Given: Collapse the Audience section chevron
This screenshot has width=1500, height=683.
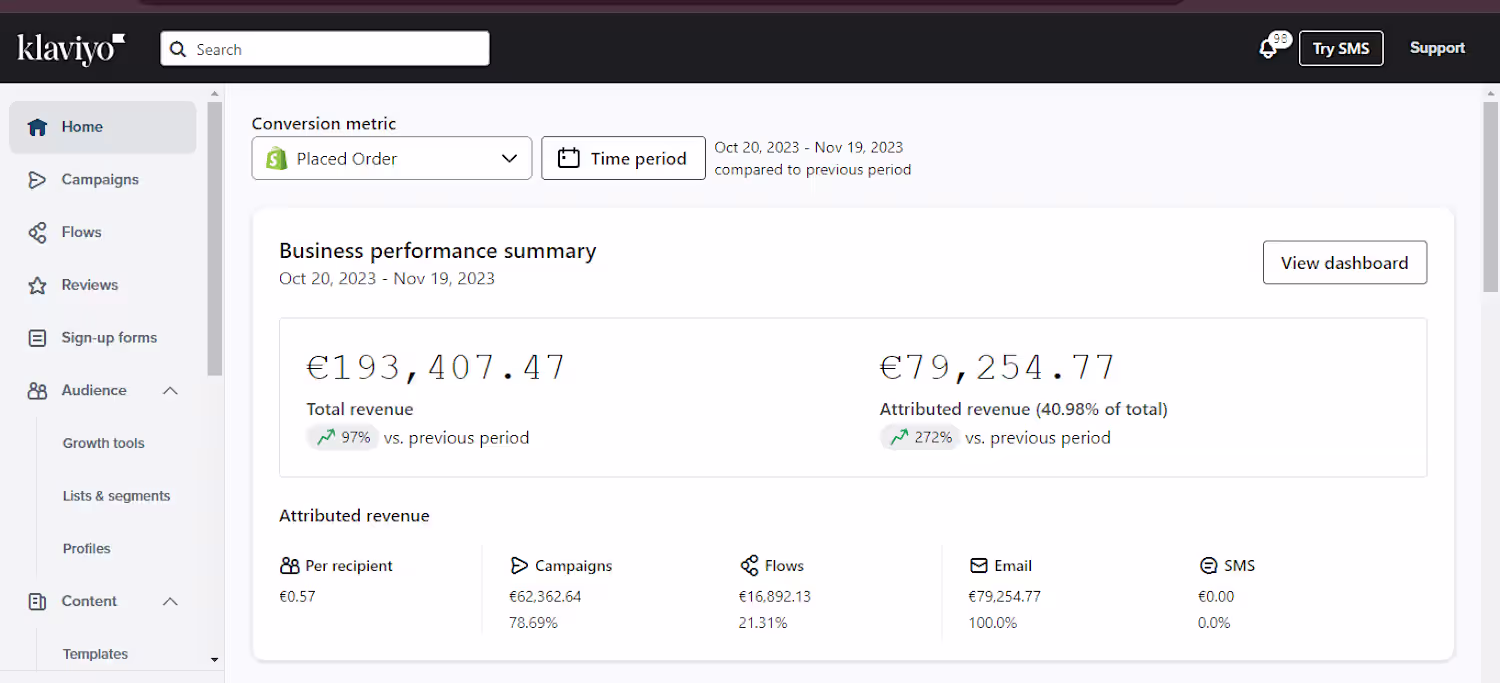Looking at the screenshot, I should (170, 391).
